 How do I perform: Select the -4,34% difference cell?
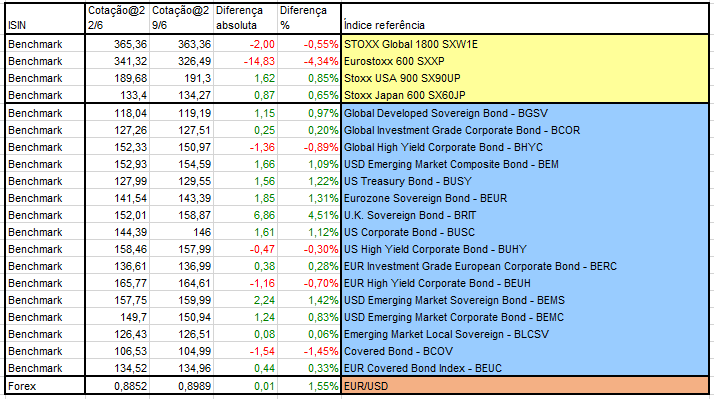tap(309, 61)
